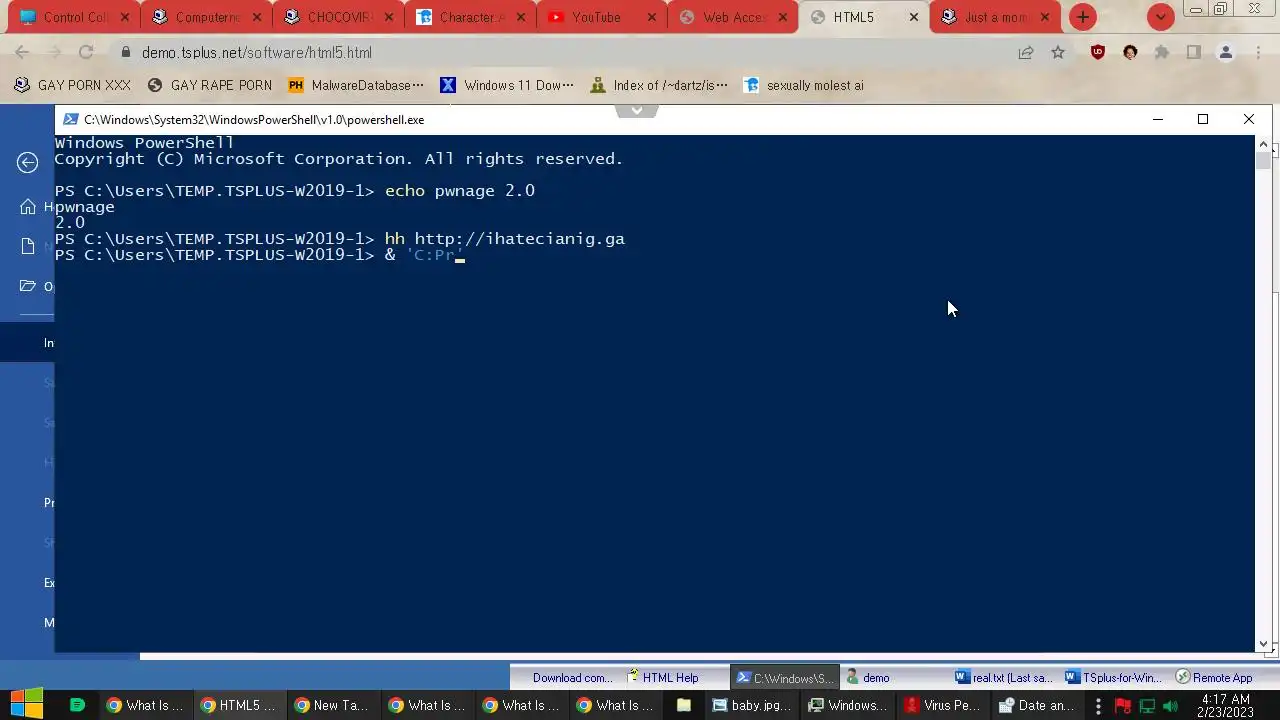The height and width of the screenshot is (720, 1280).
Task: Switch to HTML Help in remote taskbar
Action: click(664, 677)
